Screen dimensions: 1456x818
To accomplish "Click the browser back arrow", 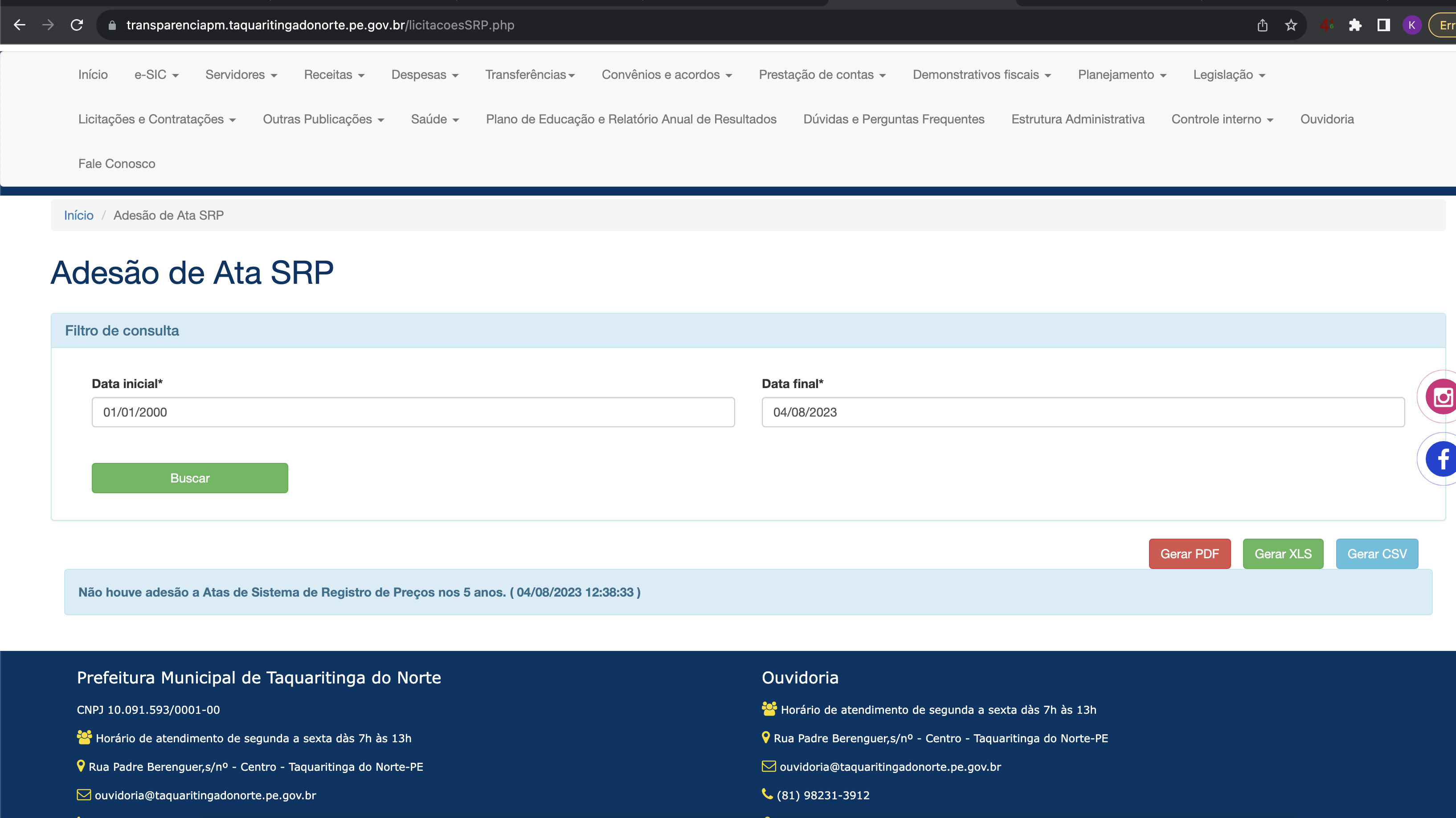I will 19,25.
